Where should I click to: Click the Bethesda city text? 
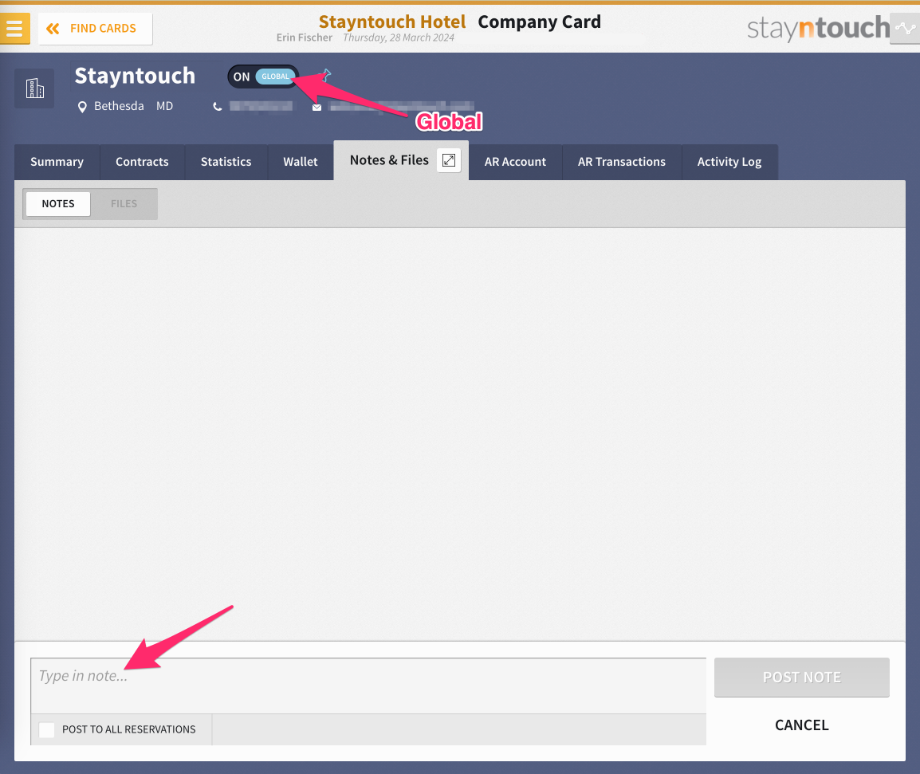(119, 106)
